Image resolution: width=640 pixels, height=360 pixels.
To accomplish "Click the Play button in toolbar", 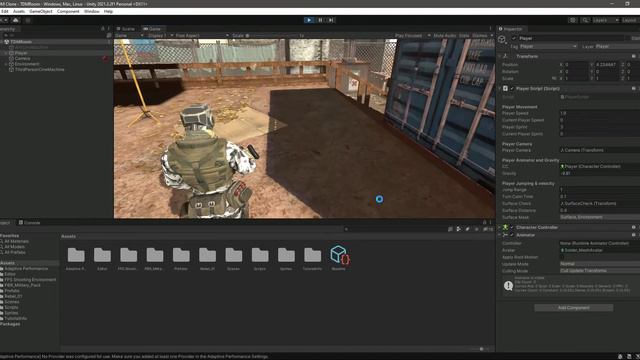I will point(309,20).
